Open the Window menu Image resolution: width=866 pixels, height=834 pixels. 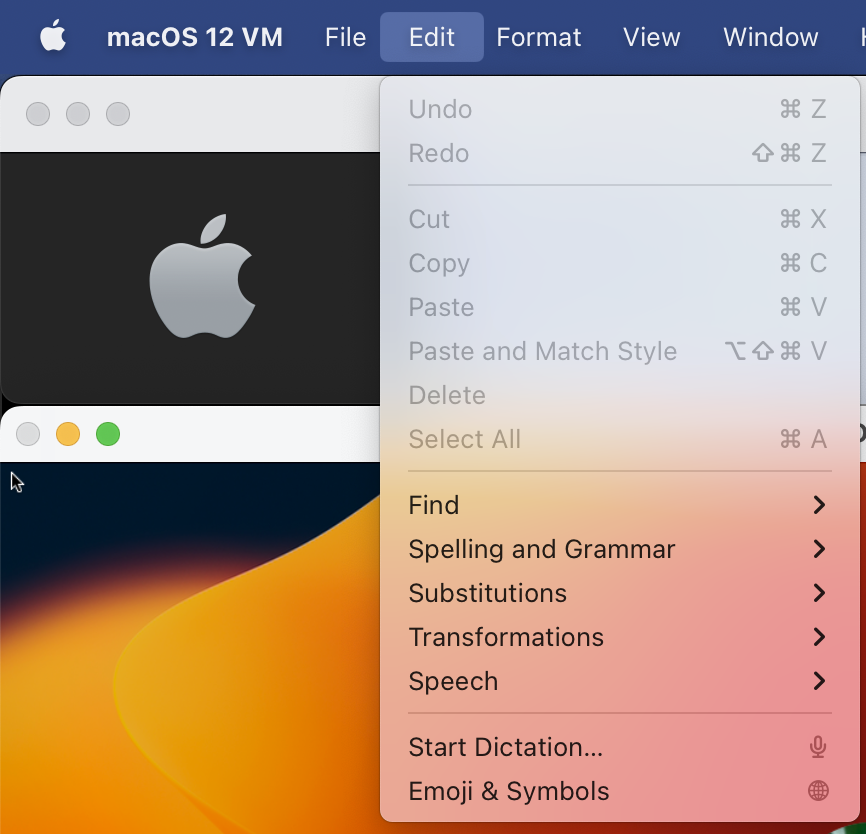tap(770, 37)
